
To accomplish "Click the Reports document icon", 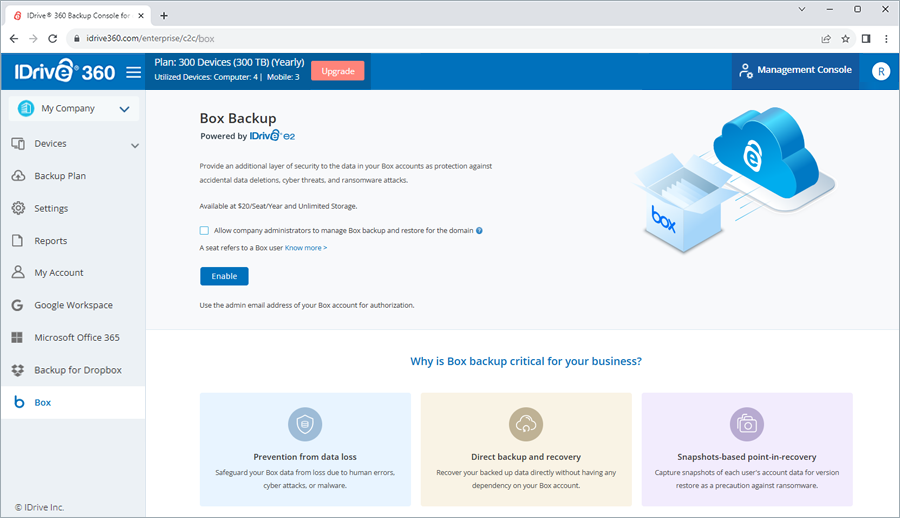I will point(18,241).
